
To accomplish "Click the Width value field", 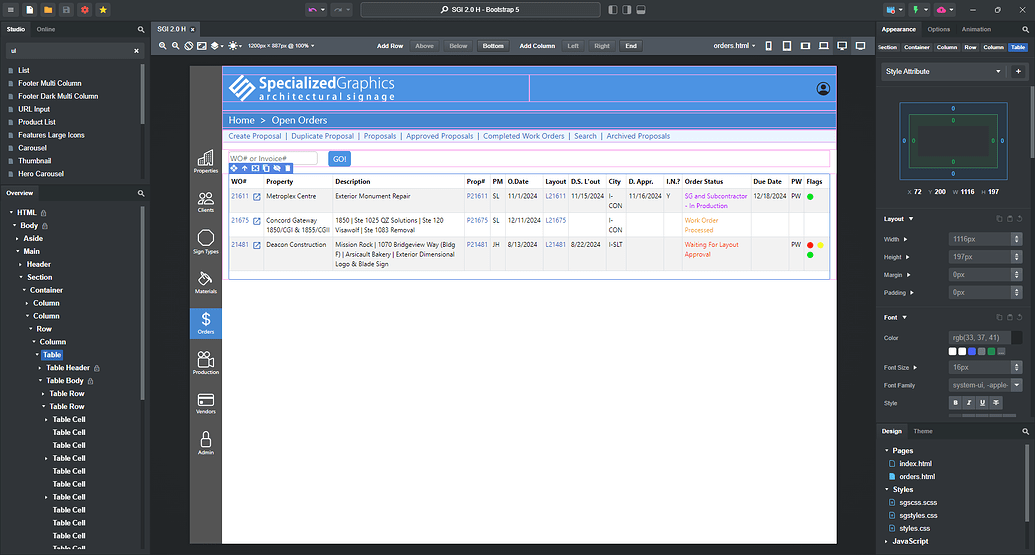I will 980,240.
